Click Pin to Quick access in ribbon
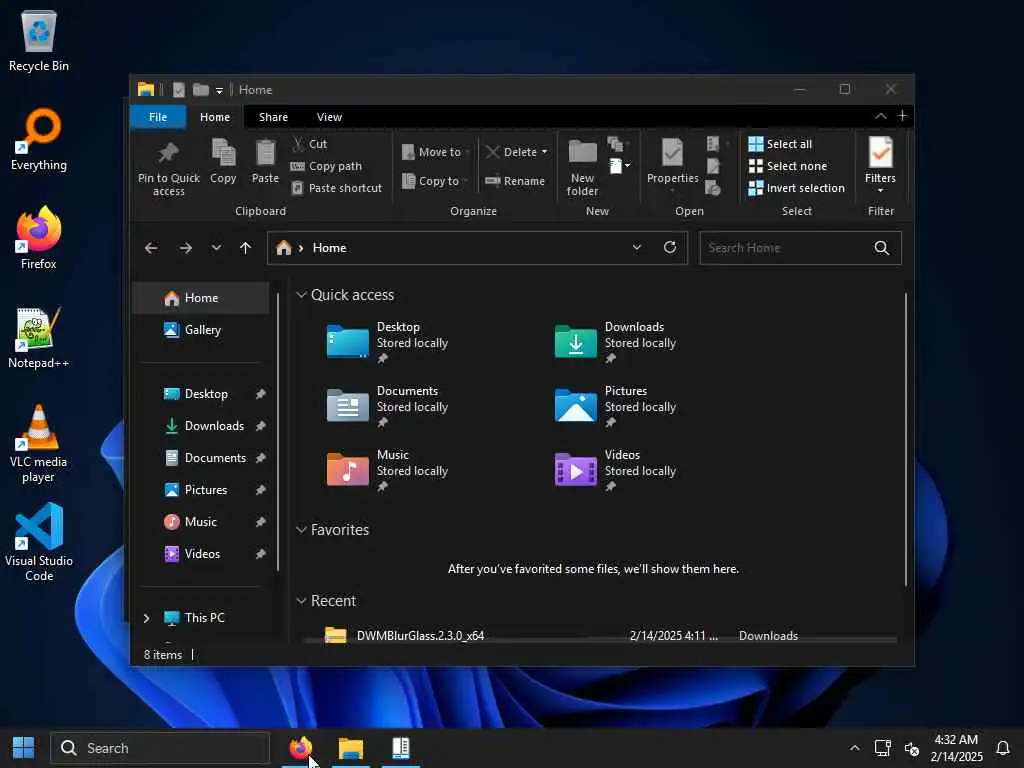Viewport: 1024px width, 768px height. tap(168, 168)
